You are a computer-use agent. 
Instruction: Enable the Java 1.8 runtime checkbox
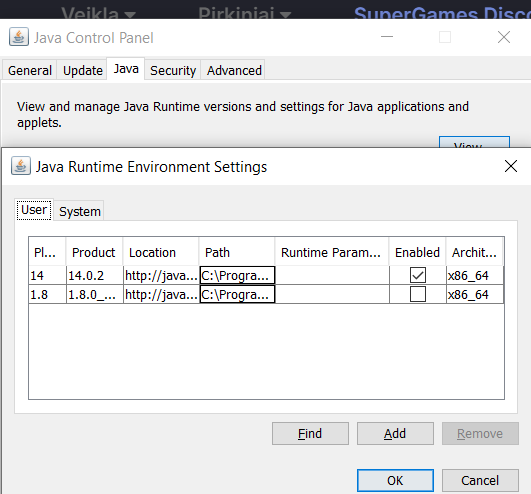tap(418, 294)
